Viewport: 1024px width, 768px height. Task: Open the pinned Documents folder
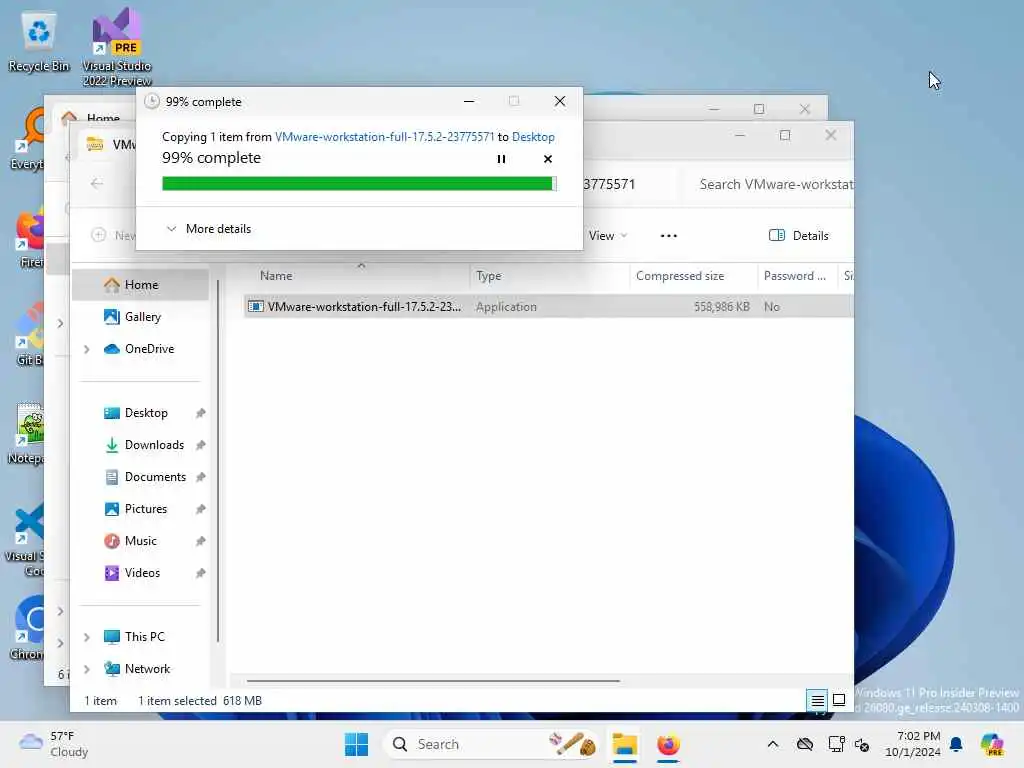point(155,477)
